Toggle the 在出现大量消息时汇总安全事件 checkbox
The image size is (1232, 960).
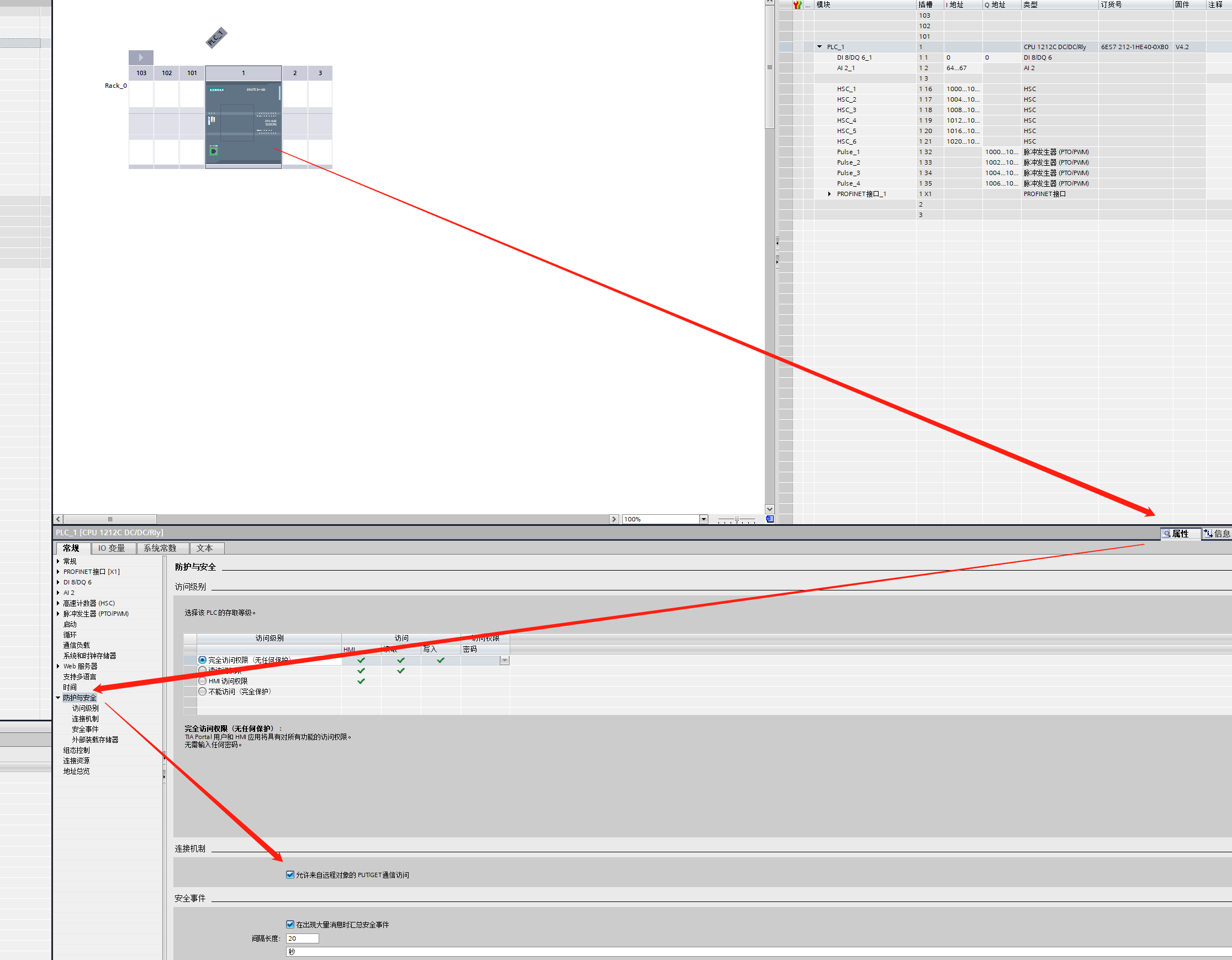pos(289,925)
